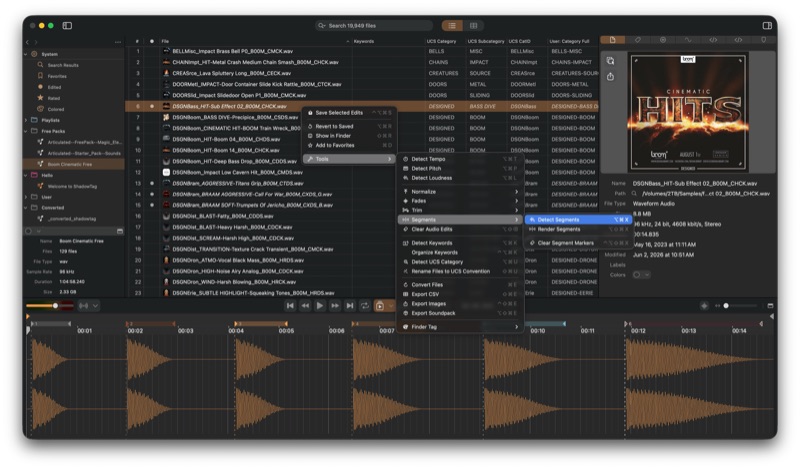This screenshot has width=800, height=469.
Task: Sort by the UCS Category column
Action: tap(441, 41)
